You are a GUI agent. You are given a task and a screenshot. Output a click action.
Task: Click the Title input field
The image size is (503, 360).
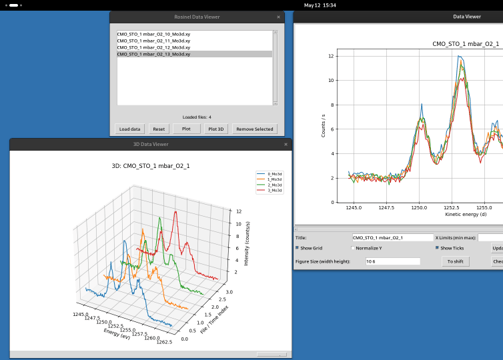(392, 238)
